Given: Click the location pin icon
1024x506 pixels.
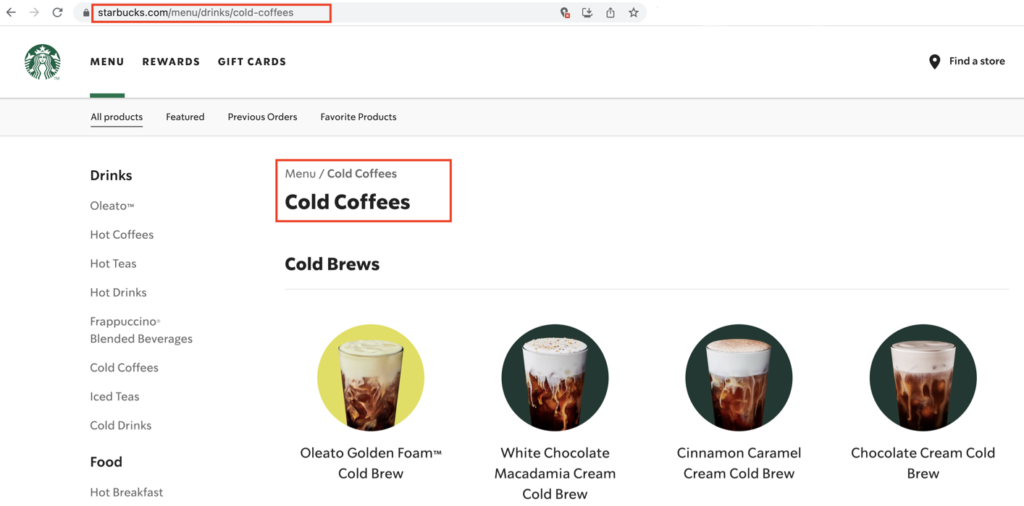Looking at the screenshot, I should pos(935,61).
